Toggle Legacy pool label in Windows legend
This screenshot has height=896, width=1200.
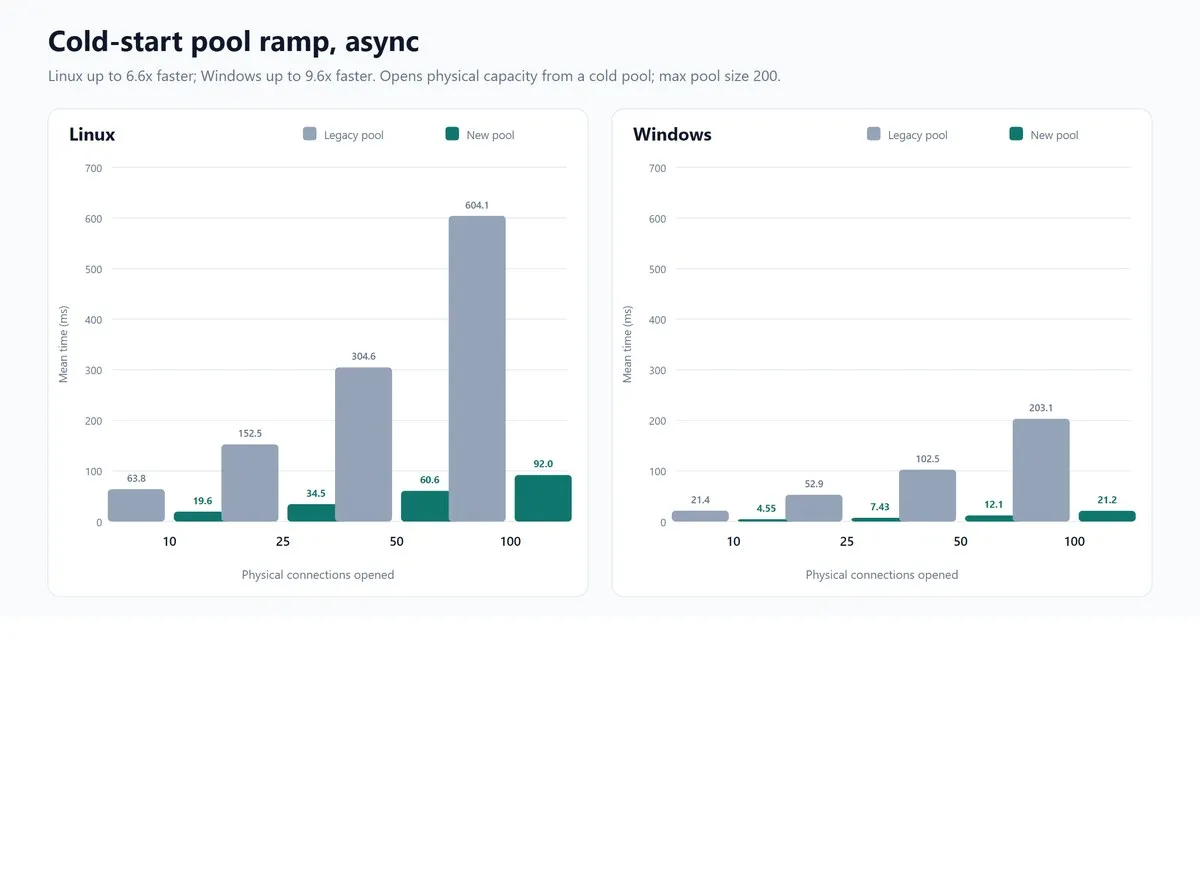[x=918, y=135]
